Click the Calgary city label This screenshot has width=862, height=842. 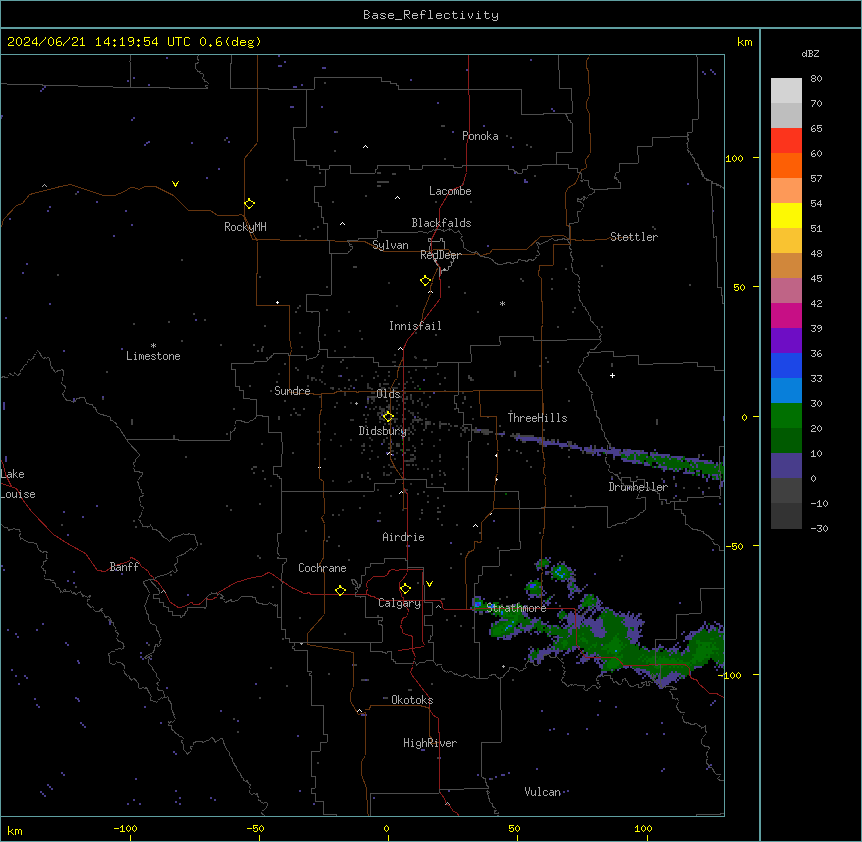399,603
